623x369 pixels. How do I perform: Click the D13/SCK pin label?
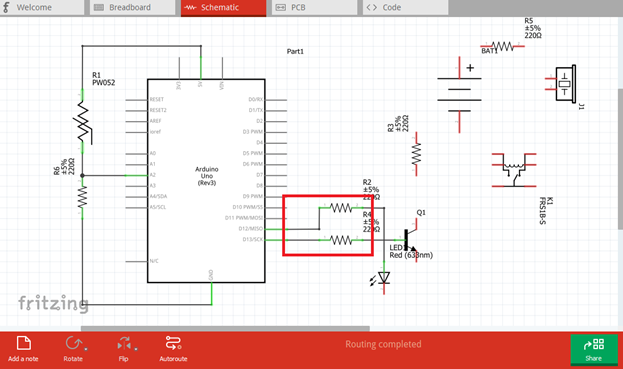point(252,240)
